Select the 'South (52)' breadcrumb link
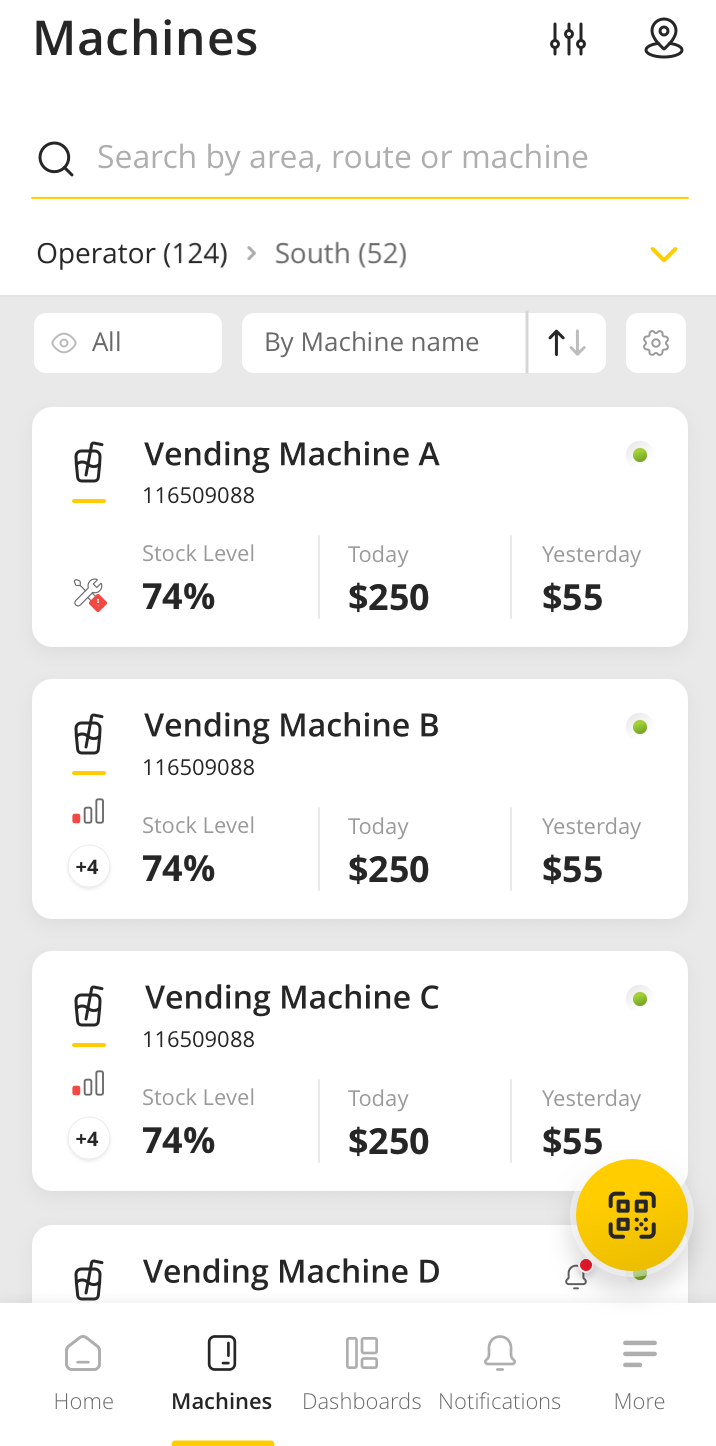The height and width of the screenshot is (1446, 716). tap(341, 253)
